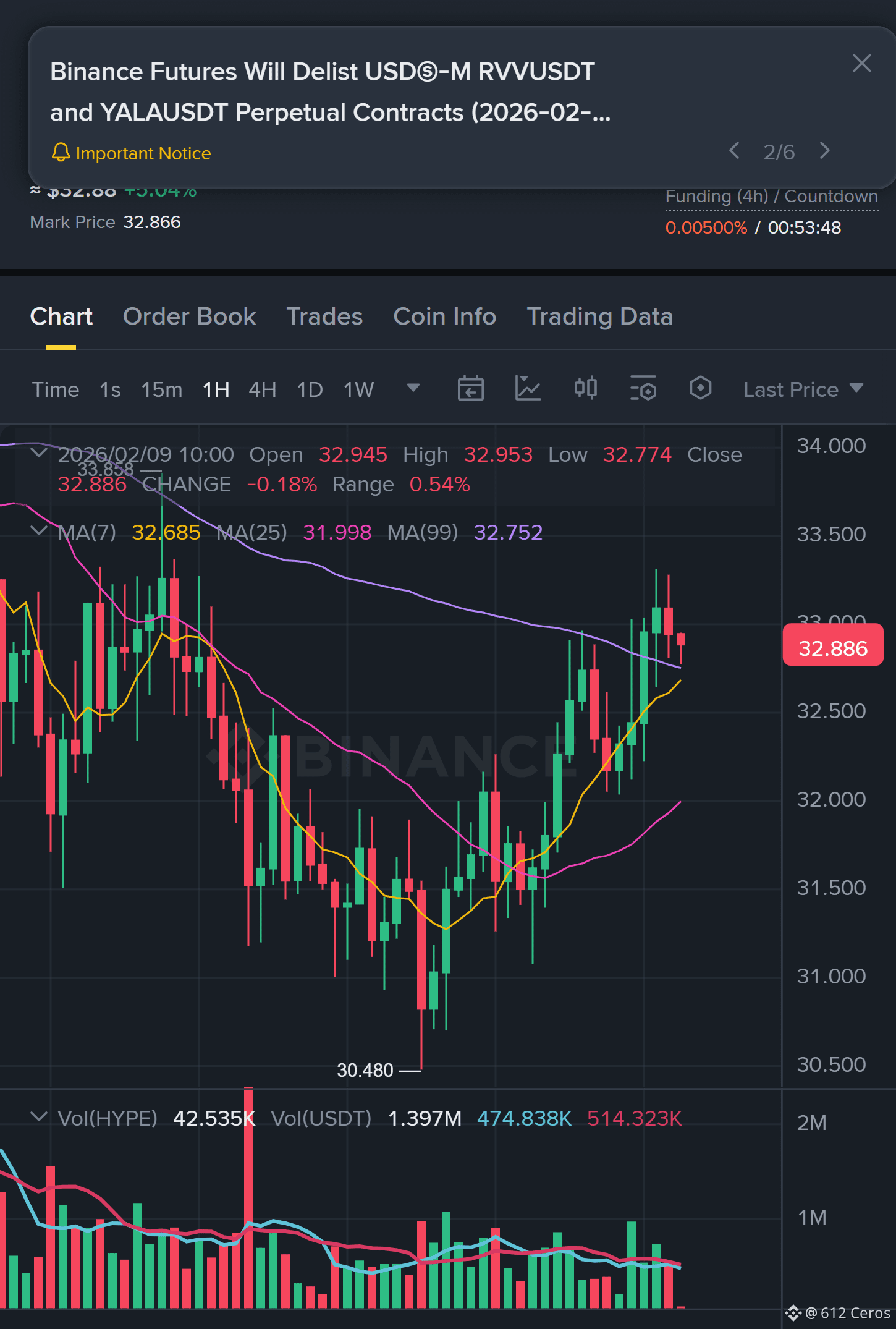Open the chart display settings icon

tap(643, 389)
